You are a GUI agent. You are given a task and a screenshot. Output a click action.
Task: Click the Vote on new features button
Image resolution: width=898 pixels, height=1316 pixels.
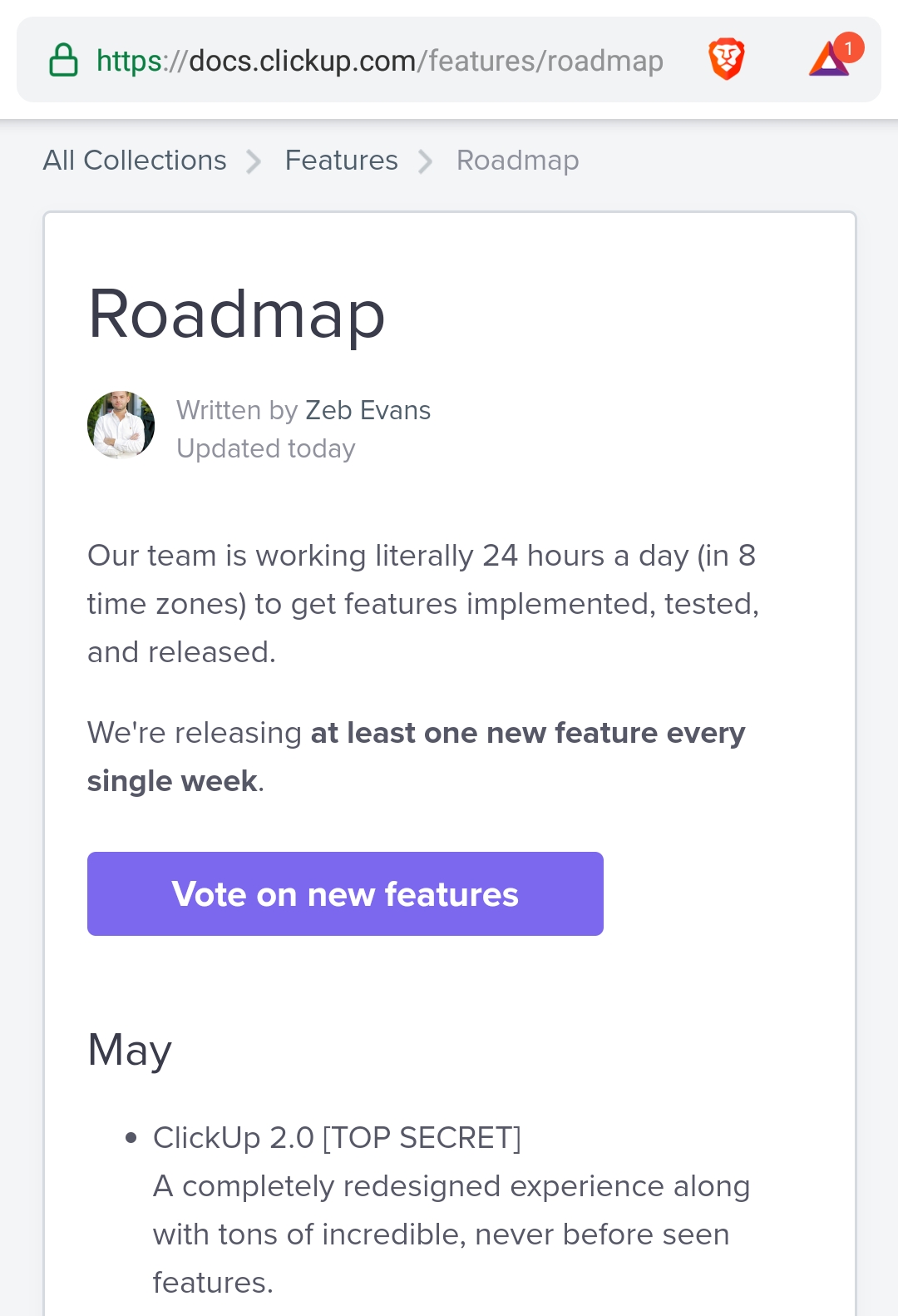(x=345, y=893)
